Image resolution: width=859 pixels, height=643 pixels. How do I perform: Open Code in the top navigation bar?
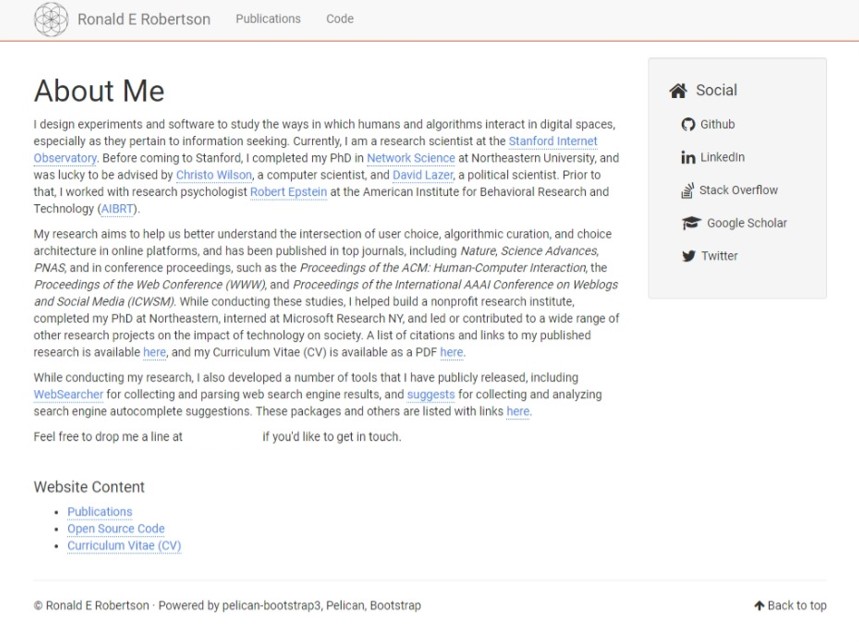pos(340,19)
